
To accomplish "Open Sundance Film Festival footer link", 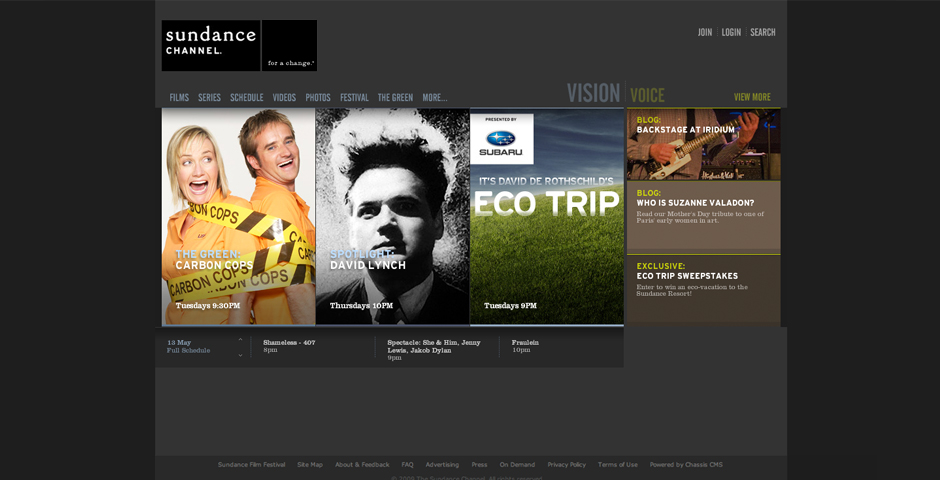I will (252, 464).
